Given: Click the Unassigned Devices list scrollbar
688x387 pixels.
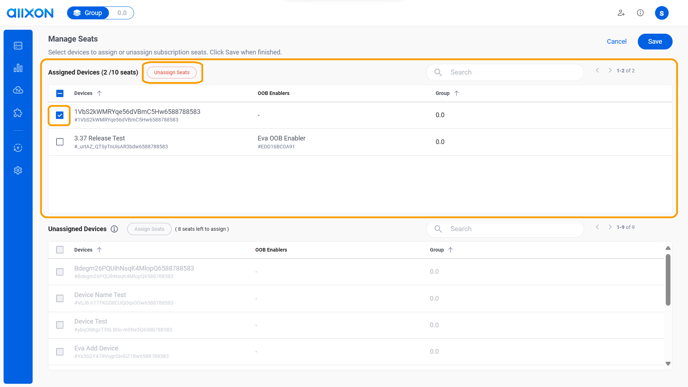Looking at the screenshot, I should [668, 280].
